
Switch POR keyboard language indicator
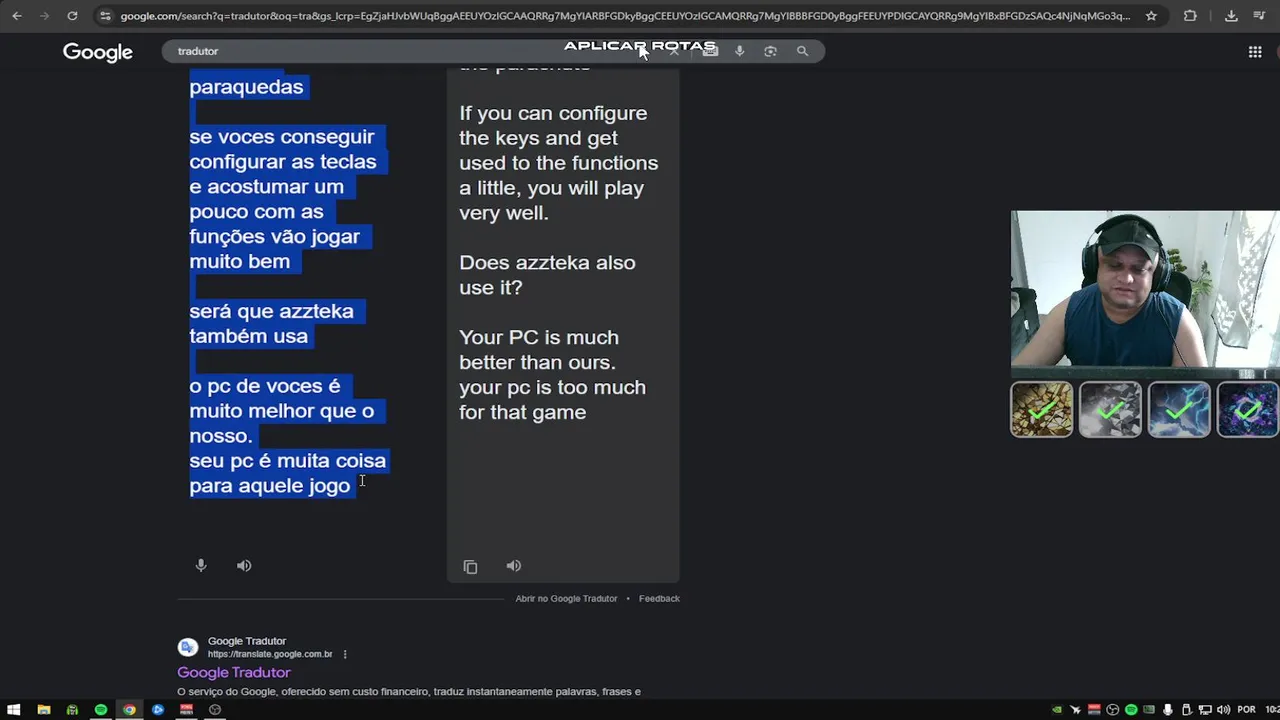coord(1246,710)
